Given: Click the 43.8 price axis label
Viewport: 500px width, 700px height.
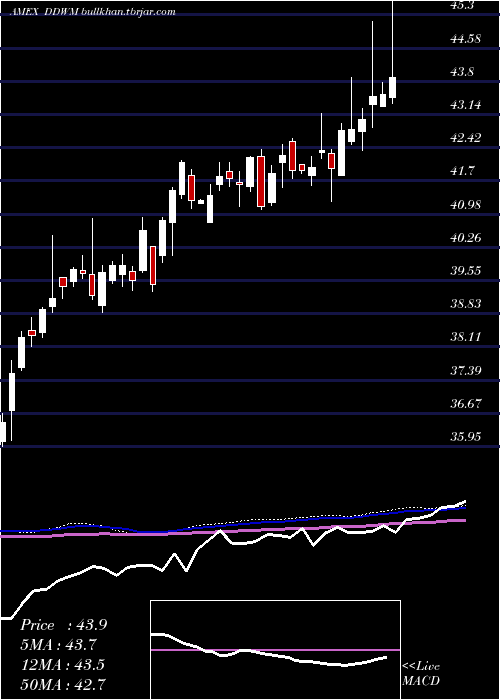Looking at the screenshot, I should point(464,71).
